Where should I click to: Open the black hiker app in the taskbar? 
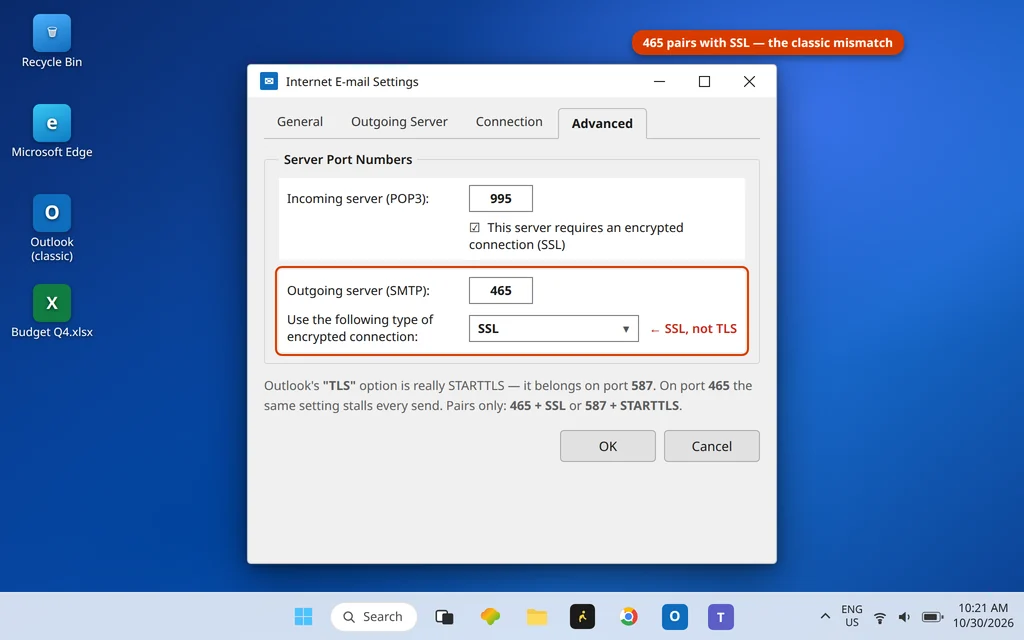pos(583,616)
